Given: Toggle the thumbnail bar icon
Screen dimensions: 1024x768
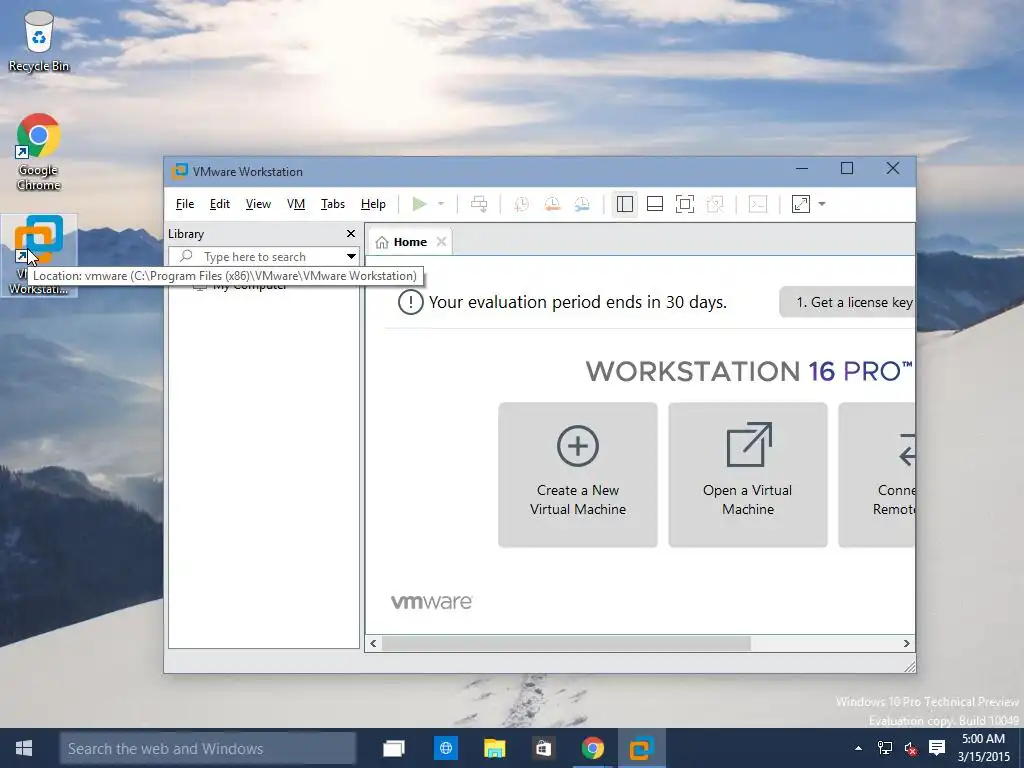Looking at the screenshot, I should point(654,204).
